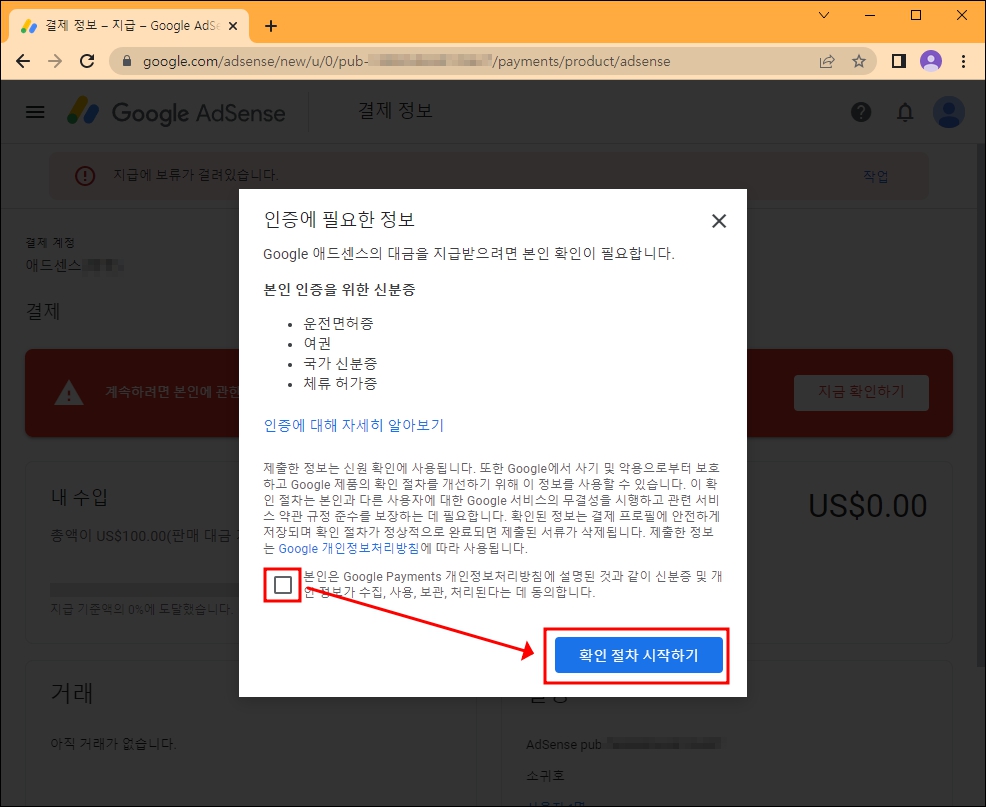This screenshot has width=986, height=807.
Task: Click the 거래 section heading
Action: pos(72,693)
